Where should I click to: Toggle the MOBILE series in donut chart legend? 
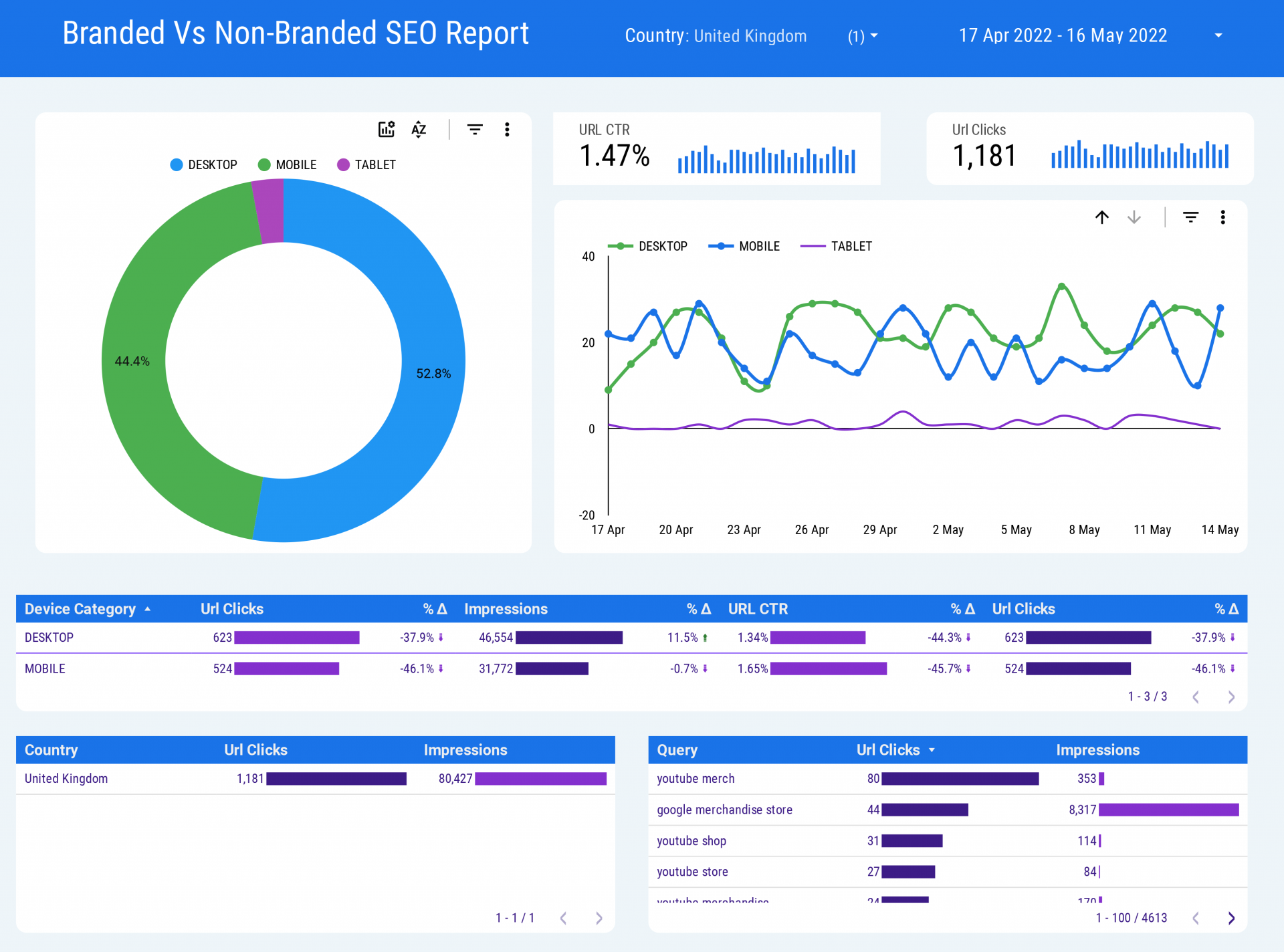point(288,164)
